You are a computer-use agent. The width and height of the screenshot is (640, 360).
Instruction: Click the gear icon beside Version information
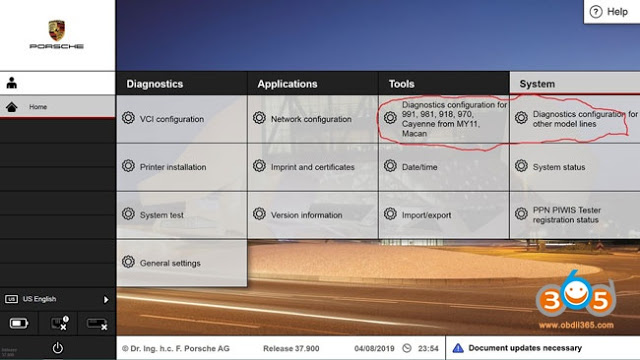click(259, 214)
